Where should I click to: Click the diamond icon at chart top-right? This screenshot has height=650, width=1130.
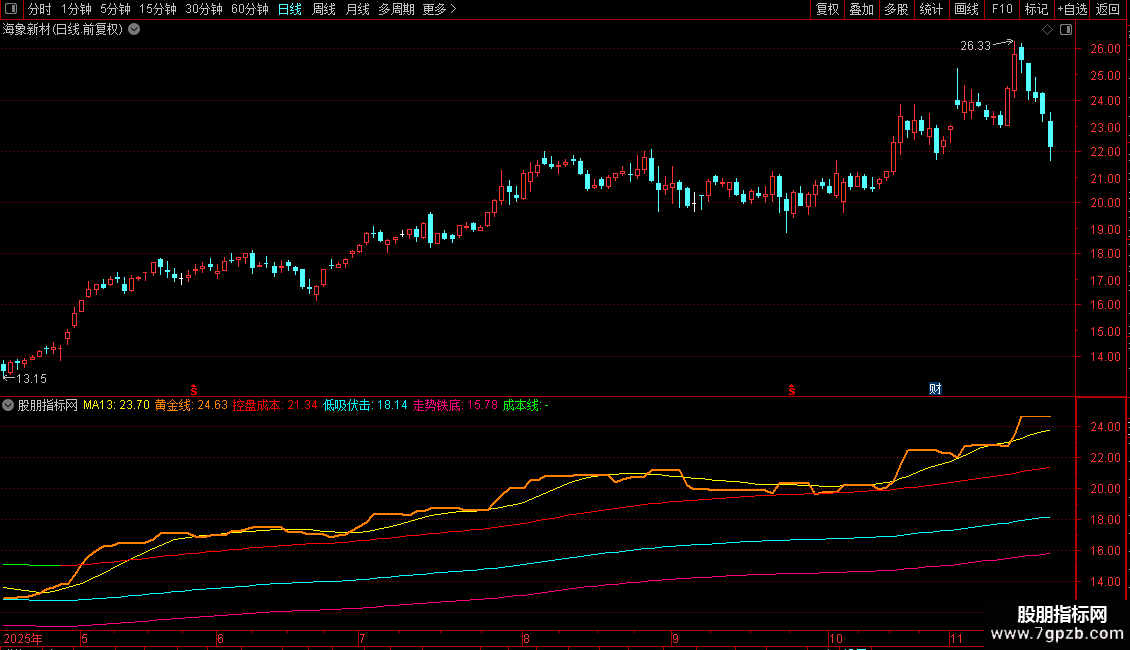pos(1047,30)
